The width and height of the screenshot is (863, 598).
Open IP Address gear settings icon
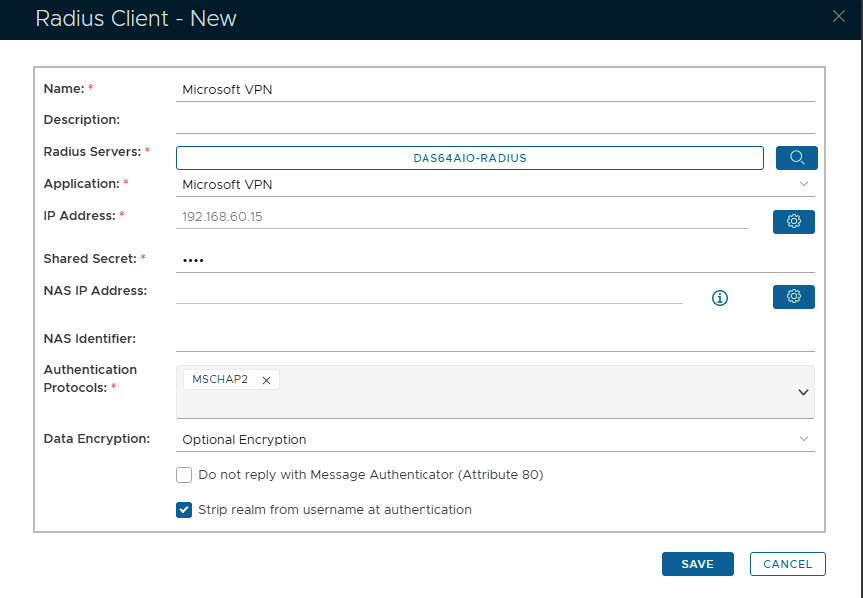click(x=793, y=221)
